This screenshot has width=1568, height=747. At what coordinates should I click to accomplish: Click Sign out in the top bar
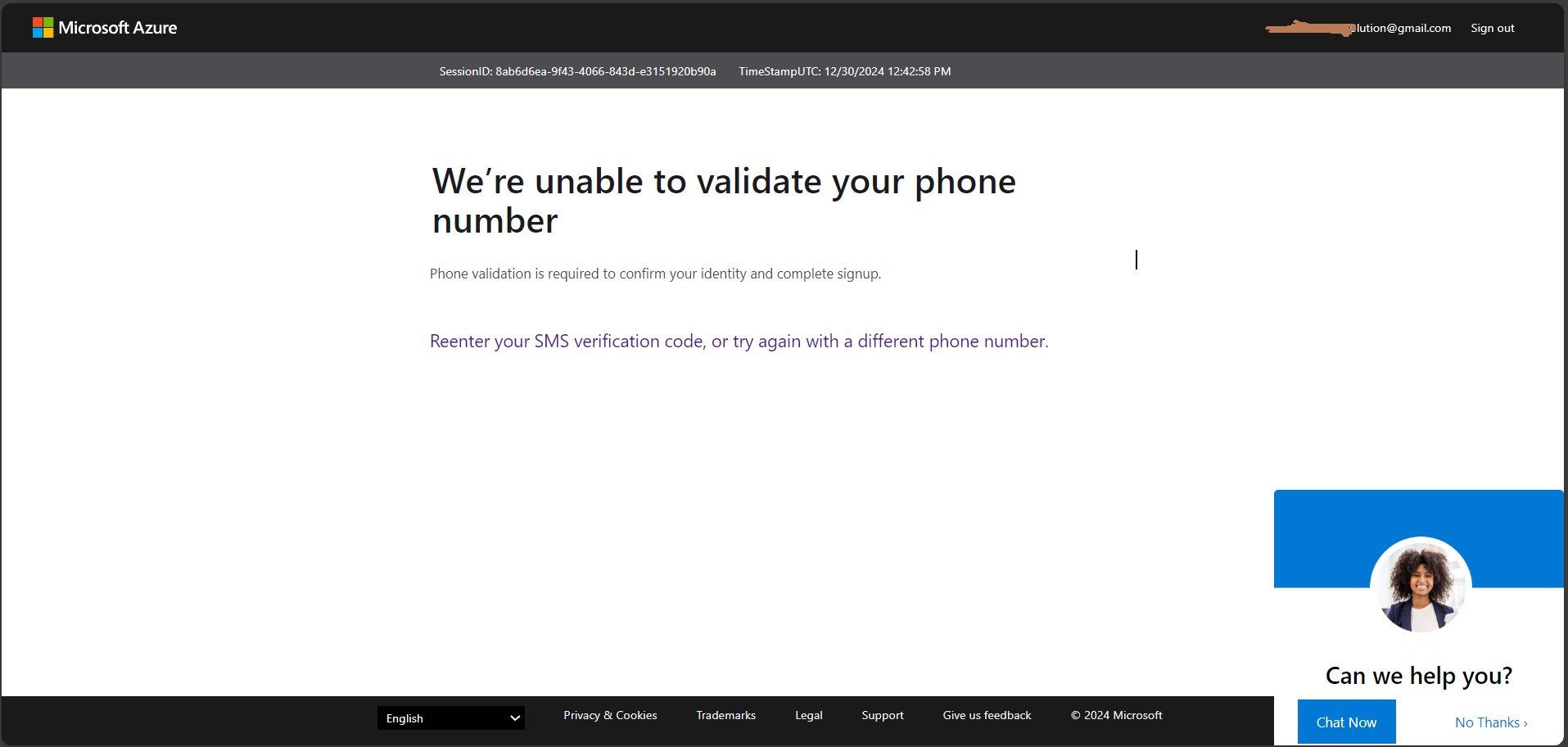point(1492,27)
